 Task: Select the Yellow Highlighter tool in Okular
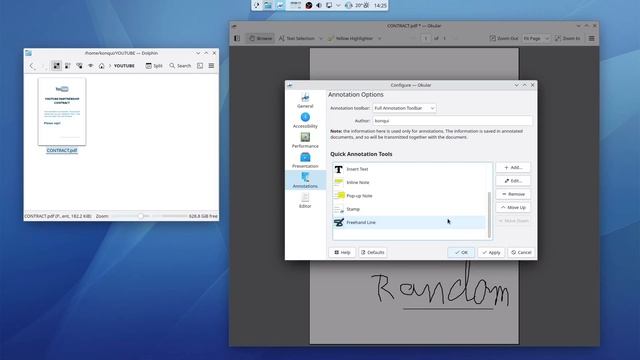pyautogui.click(x=351, y=38)
